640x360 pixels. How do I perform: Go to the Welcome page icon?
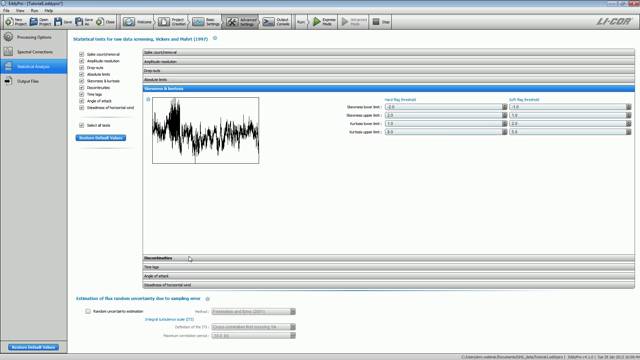[x=129, y=22]
